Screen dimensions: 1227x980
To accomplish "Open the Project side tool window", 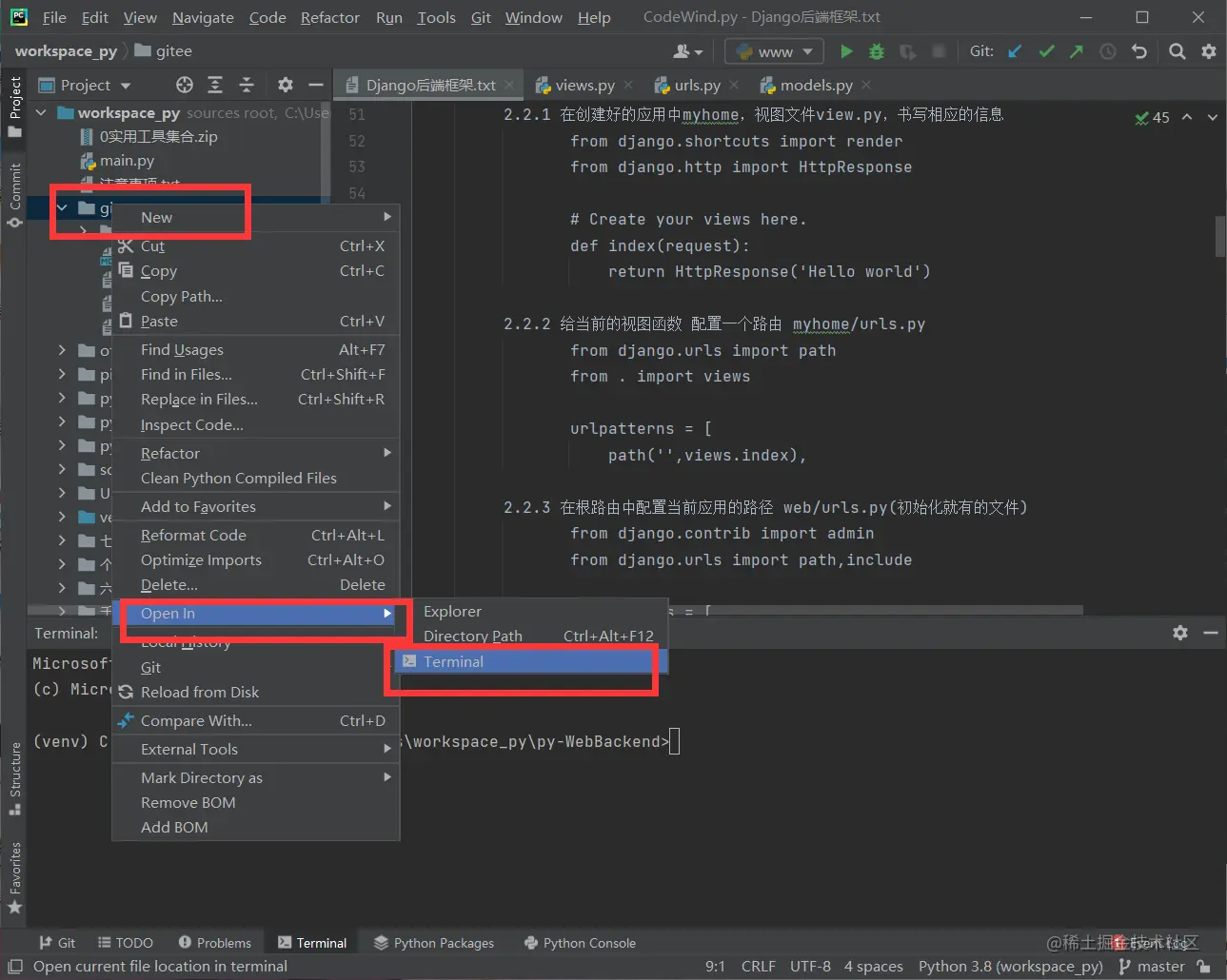I will 14,107.
